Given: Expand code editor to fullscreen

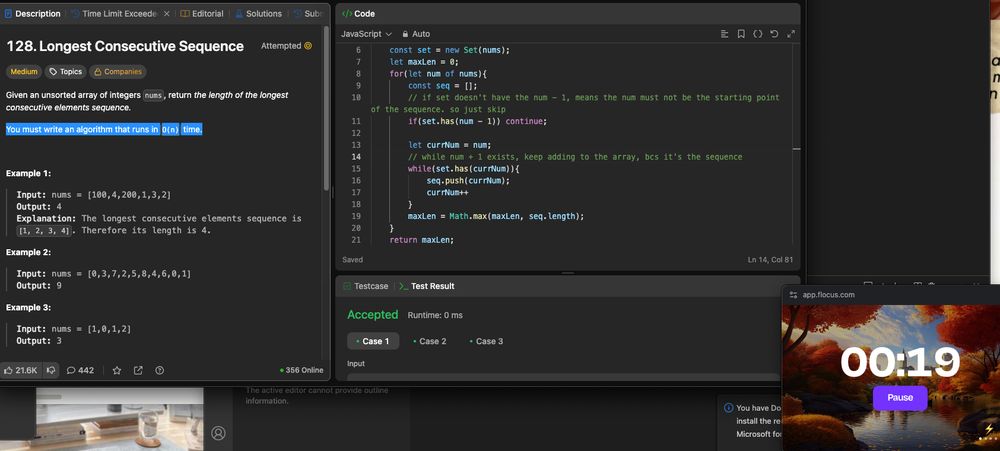Looking at the screenshot, I should pos(791,34).
